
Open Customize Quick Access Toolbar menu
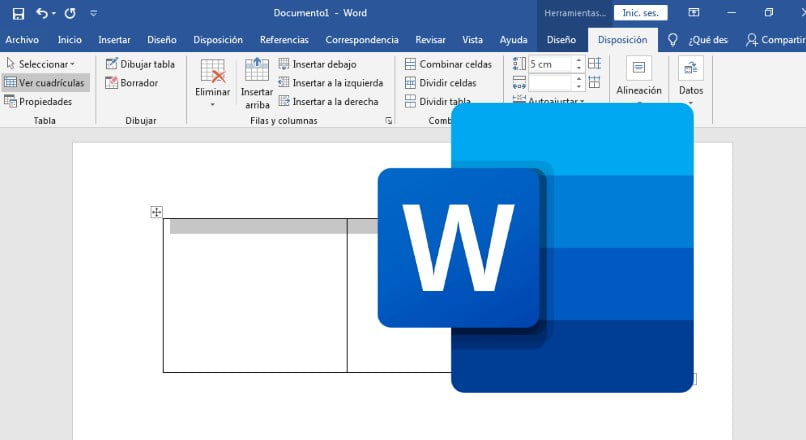click(94, 13)
